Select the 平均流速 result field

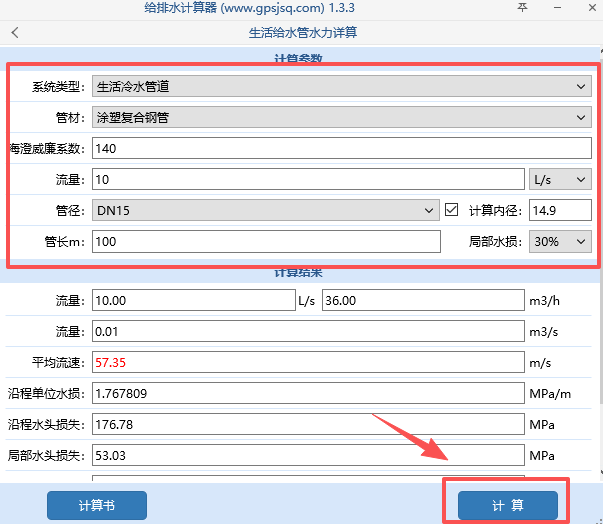[x=306, y=362]
